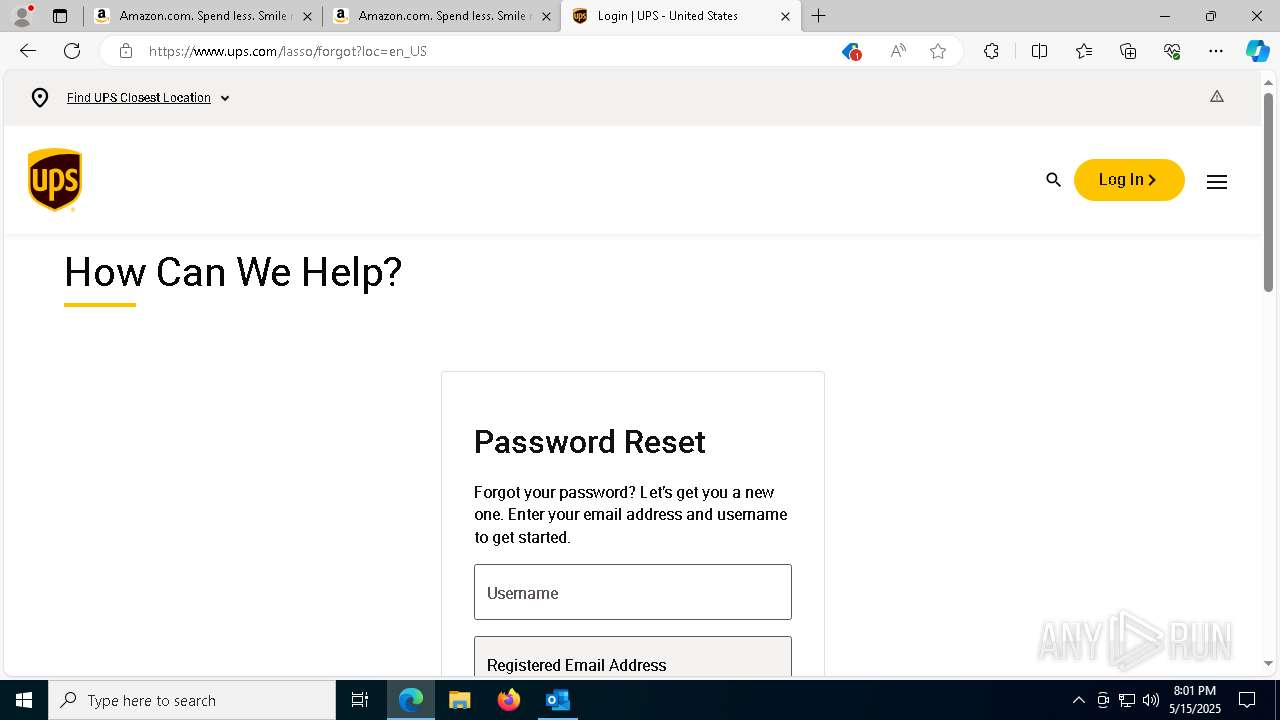
Task: Open the Edge shopping price tag icon
Action: pos(851,51)
